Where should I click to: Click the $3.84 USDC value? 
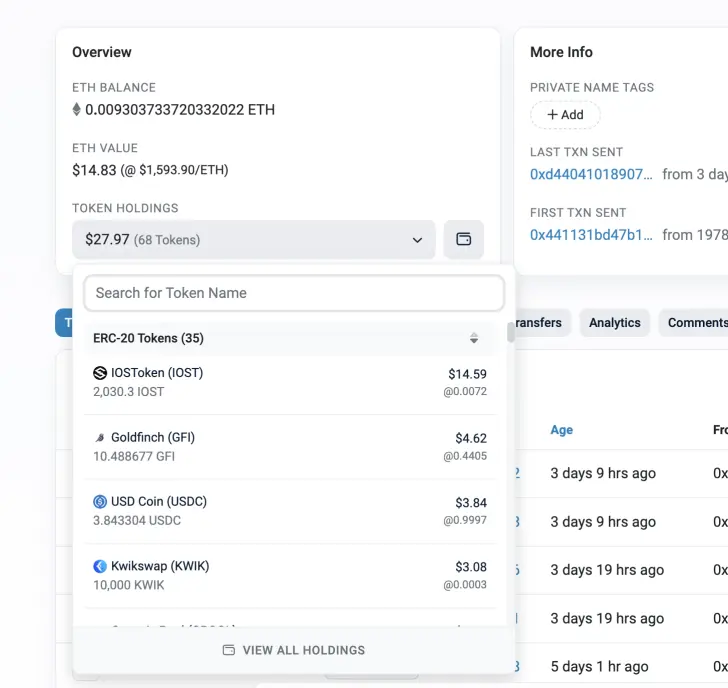(x=471, y=503)
